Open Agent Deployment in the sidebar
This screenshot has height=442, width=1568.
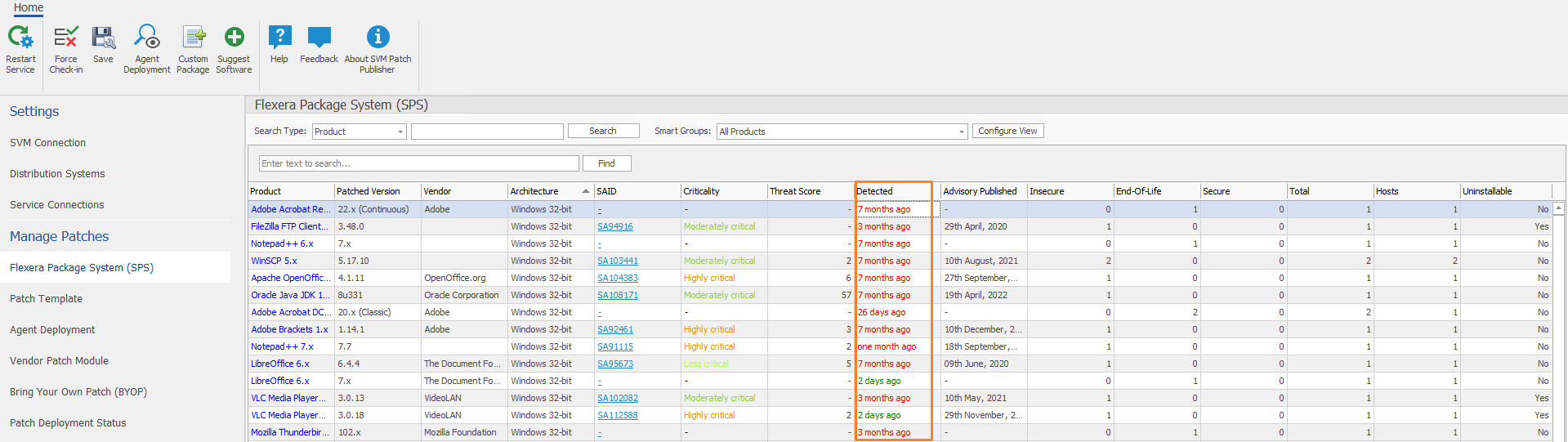tap(52, 330)
